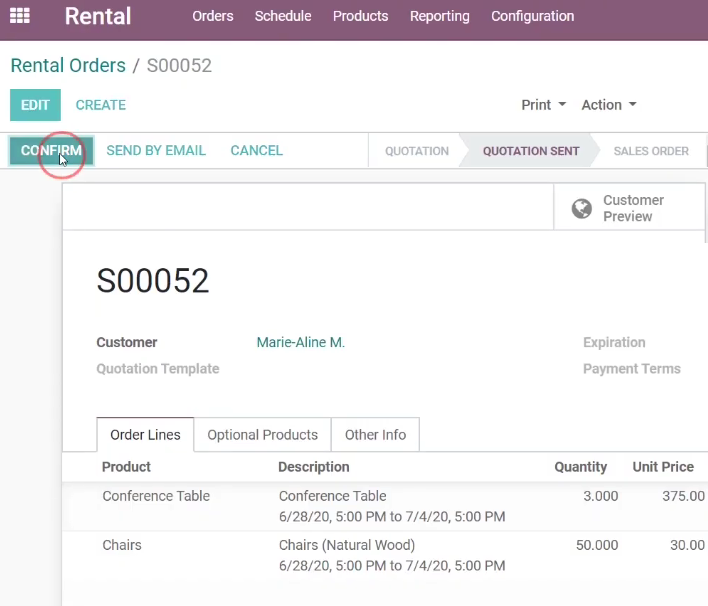Confirm the rental quotation
This screenshot has height=606, width=708.
51,150
